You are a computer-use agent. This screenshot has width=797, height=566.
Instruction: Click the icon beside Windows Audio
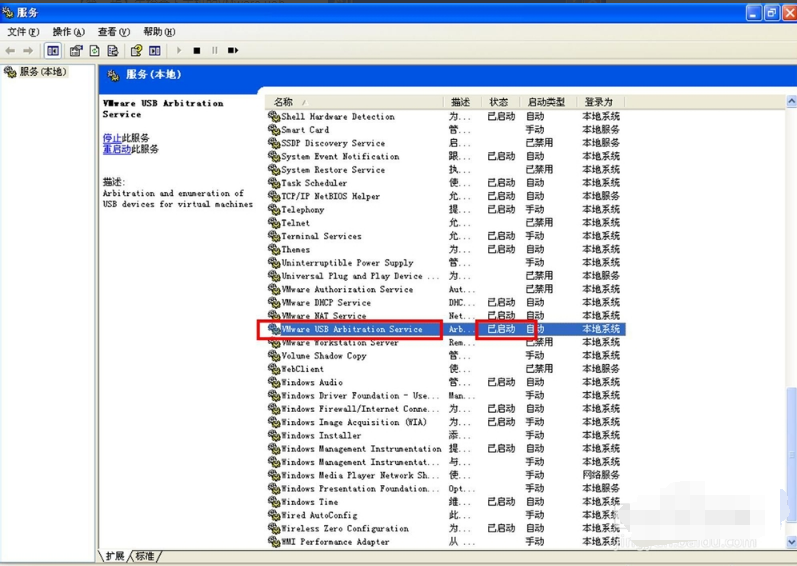click(x=274, y=382)
